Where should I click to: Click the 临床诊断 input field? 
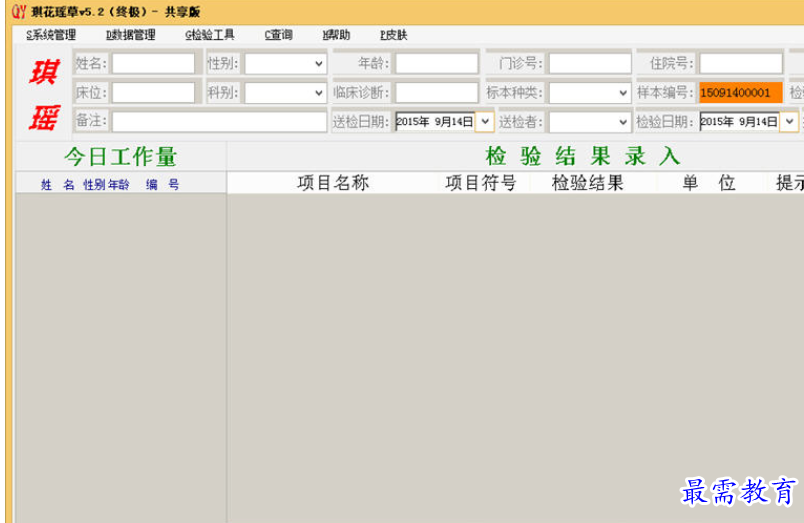click(437, 93)
